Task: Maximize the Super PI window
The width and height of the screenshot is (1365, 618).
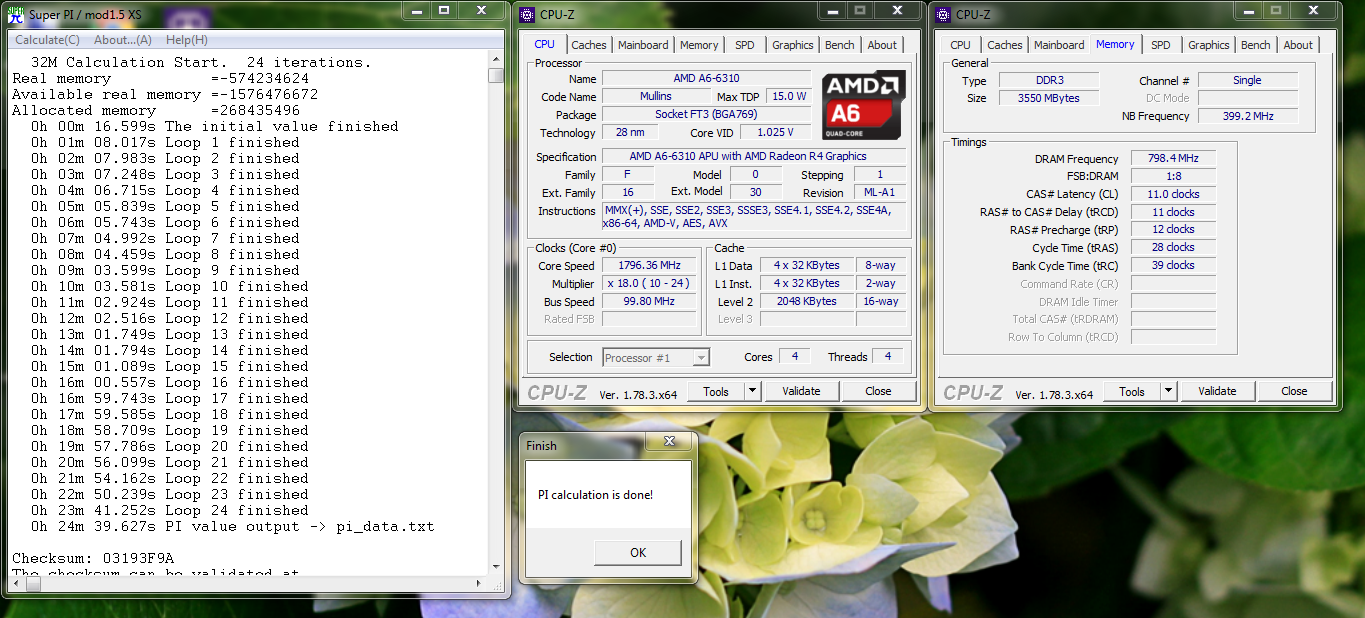Action: pyautogui.click(x=444, y=10)
